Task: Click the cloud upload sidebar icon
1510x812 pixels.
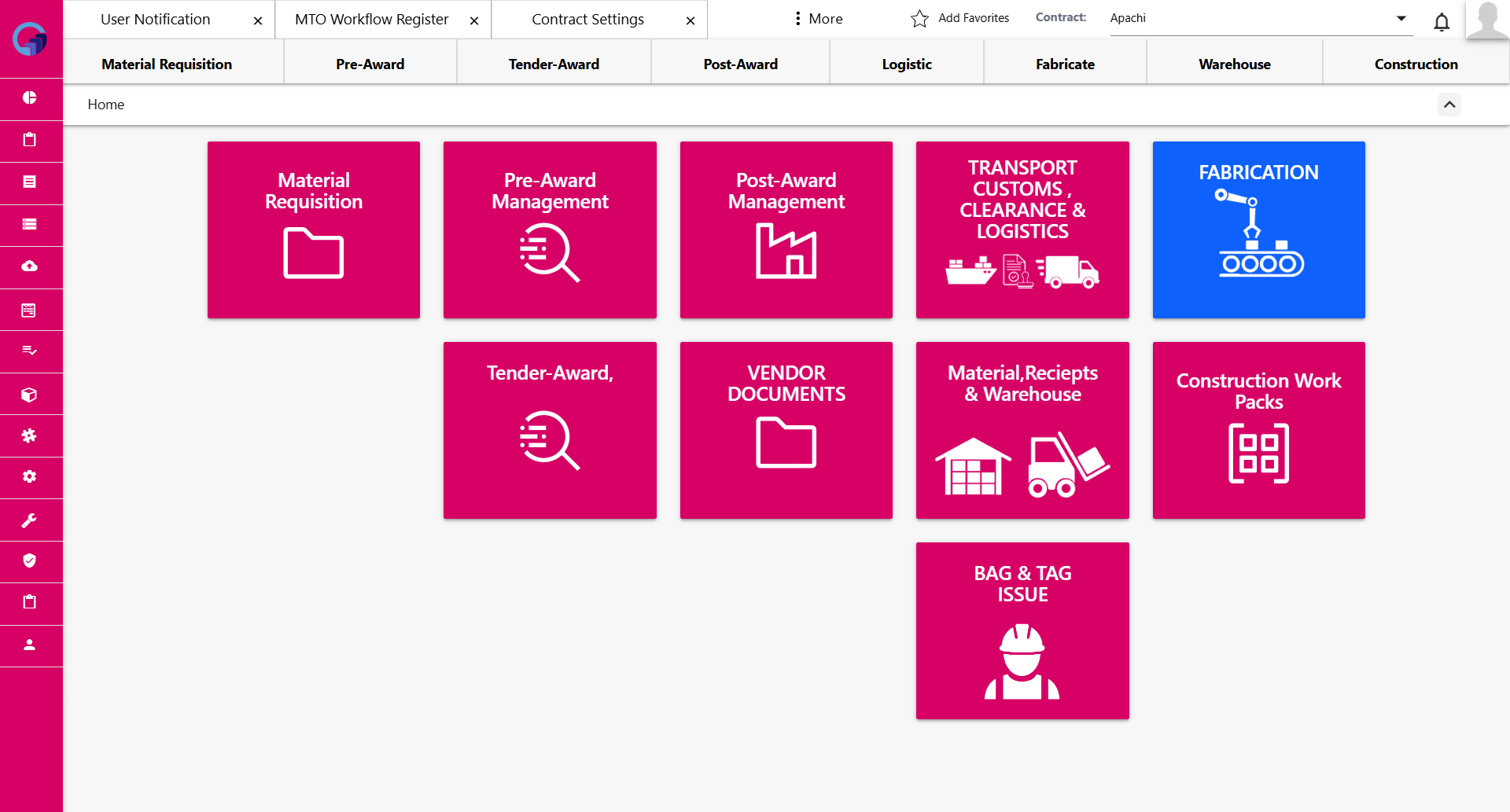Action: (30, 266)
